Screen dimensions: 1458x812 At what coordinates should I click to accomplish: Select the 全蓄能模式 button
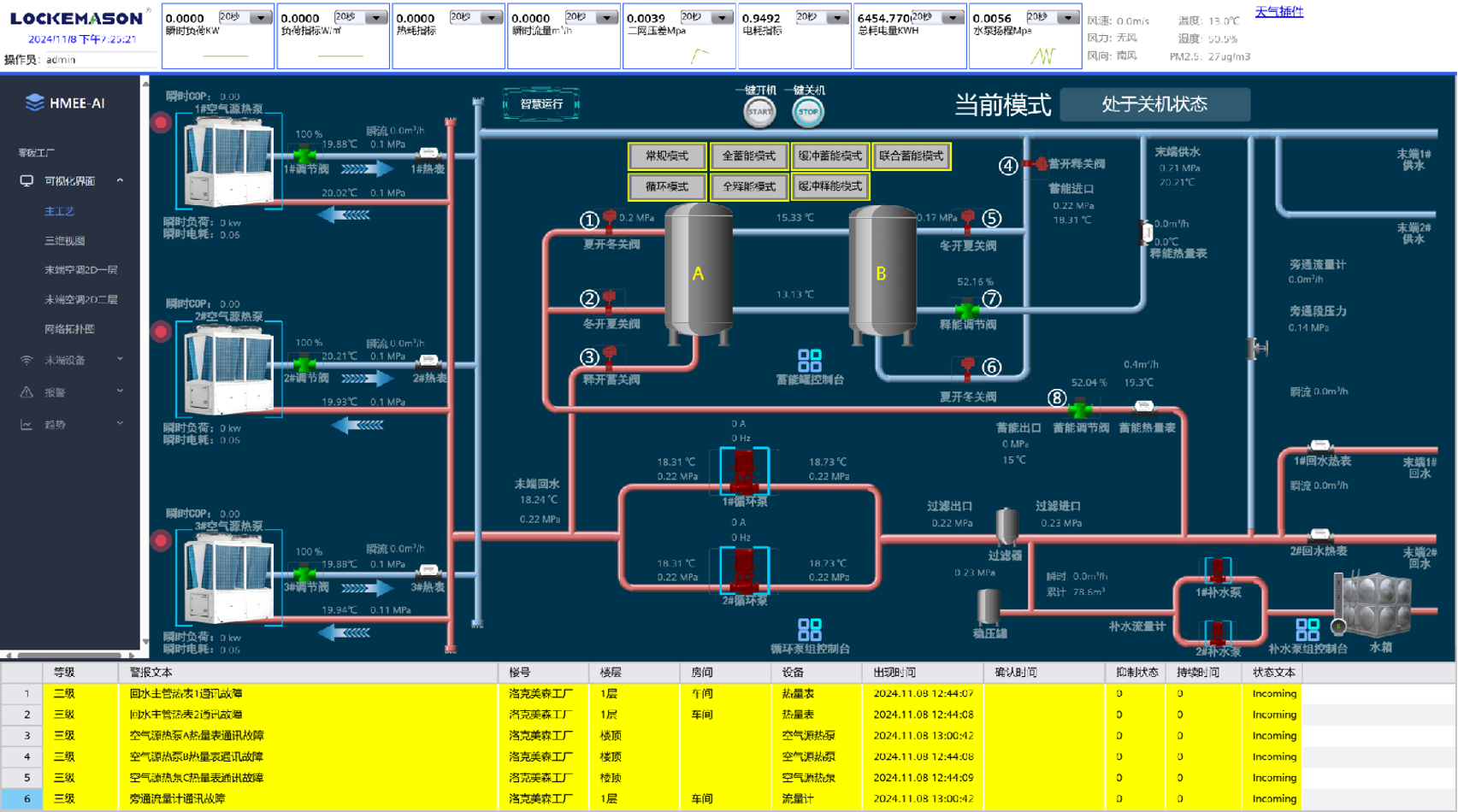(x=749, y=156)
